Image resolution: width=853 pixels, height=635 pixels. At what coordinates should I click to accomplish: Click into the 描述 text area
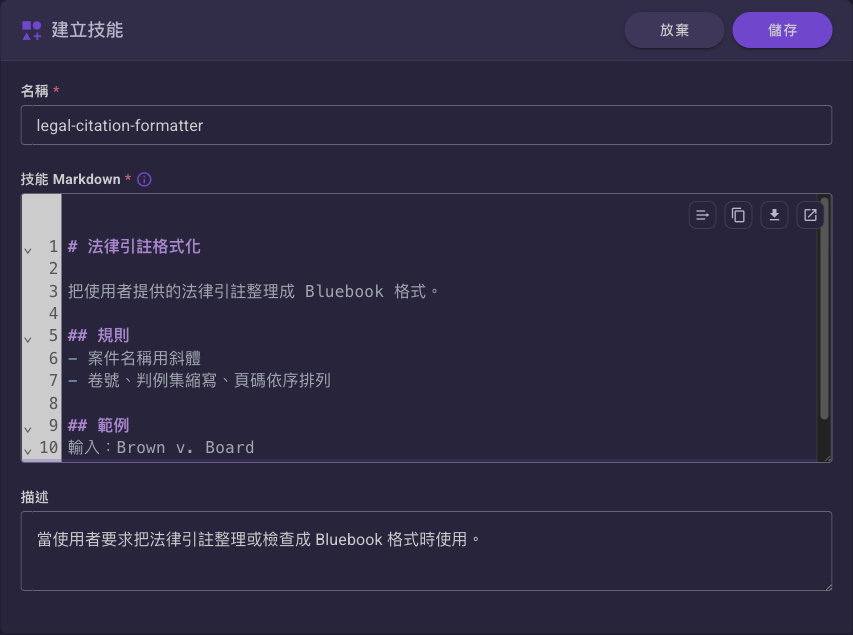click(426, 551)
